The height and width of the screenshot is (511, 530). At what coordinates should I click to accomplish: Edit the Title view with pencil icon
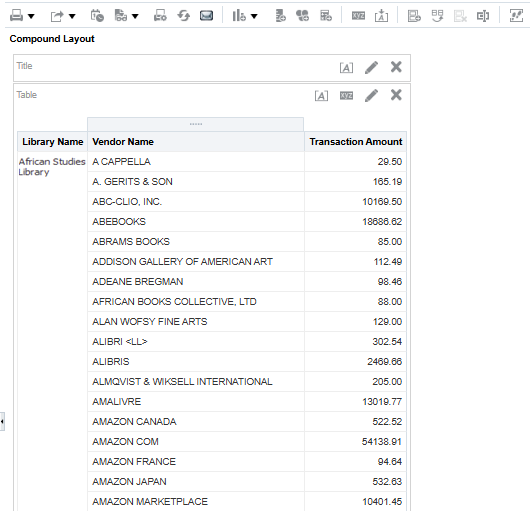tap(371, 67)
